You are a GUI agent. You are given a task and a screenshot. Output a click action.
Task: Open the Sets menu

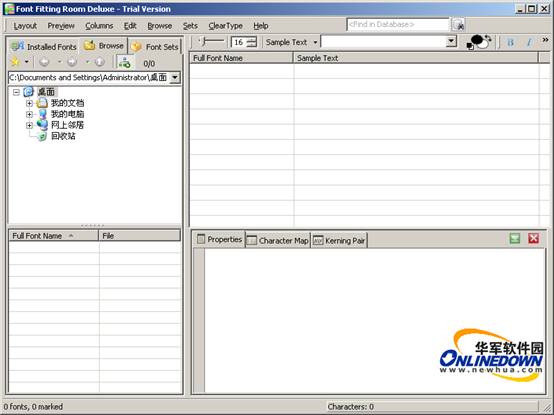(190, 26)
